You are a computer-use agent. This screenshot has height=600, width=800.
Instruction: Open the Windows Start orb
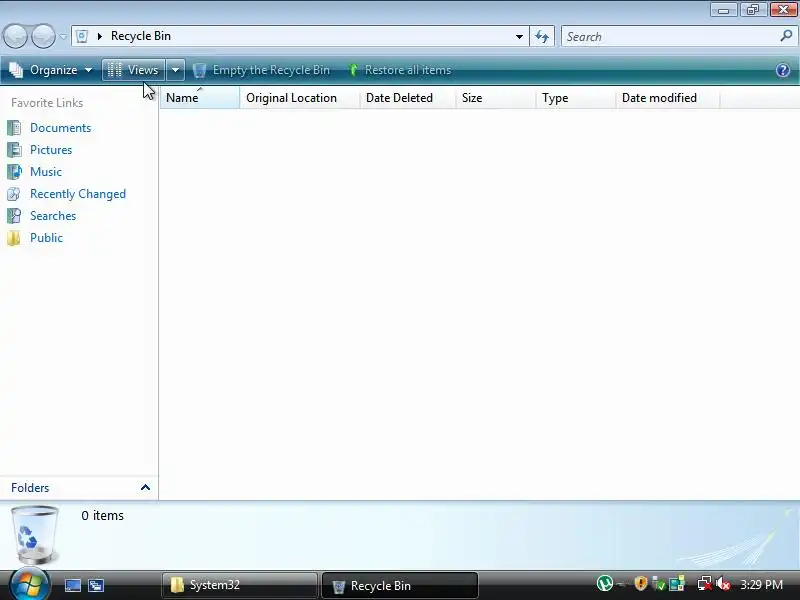29,584
